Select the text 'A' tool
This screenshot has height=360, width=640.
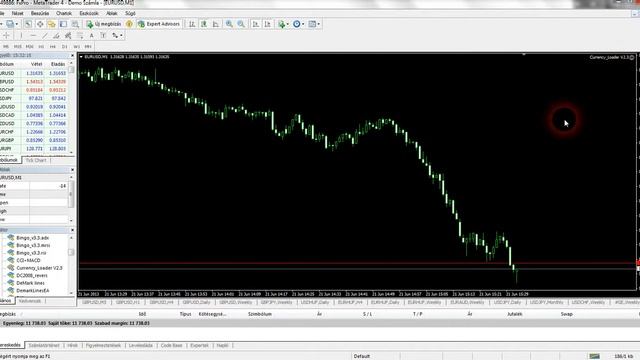tap(91, 36)
